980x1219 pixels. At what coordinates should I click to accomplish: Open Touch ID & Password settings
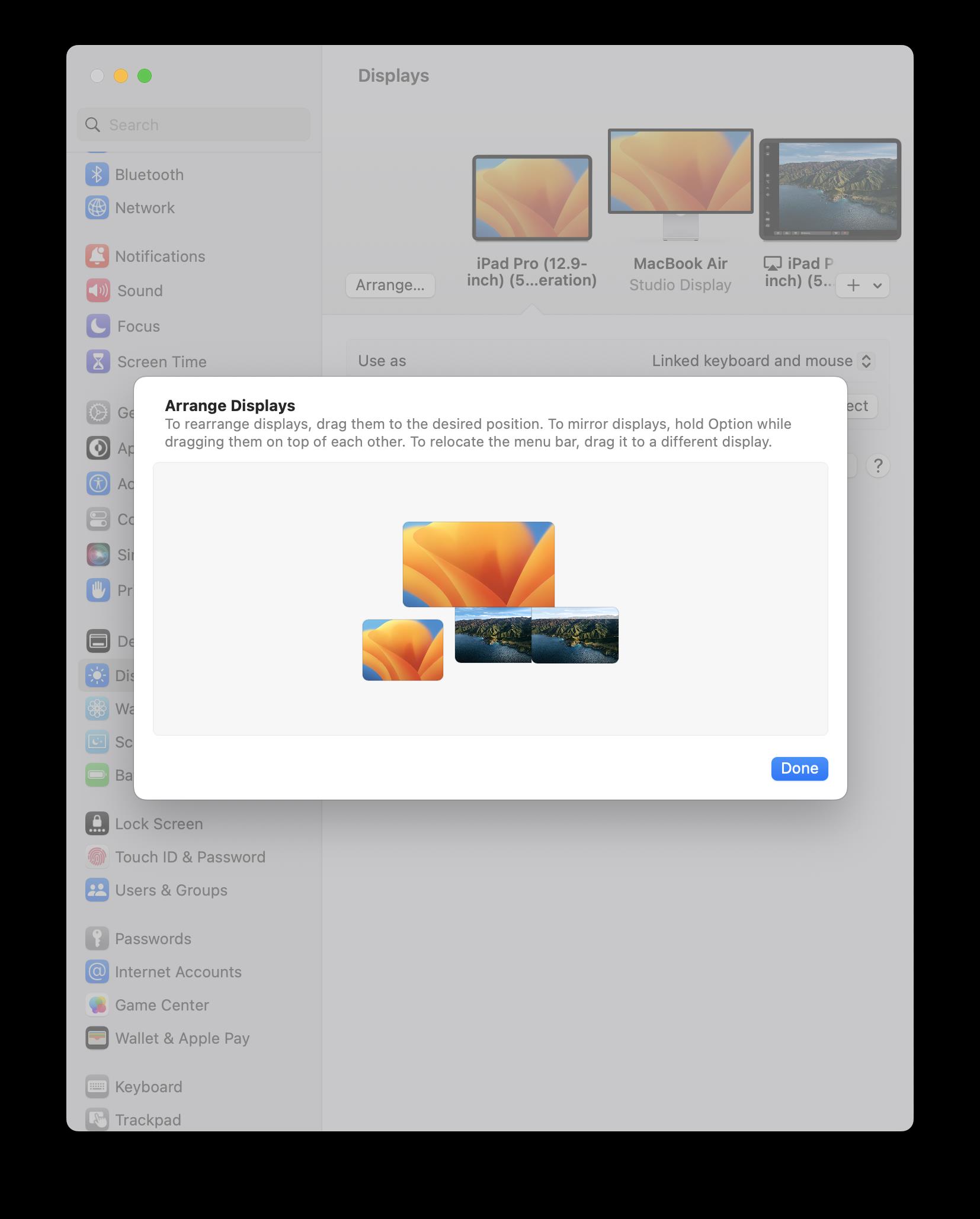pos(190,857)
